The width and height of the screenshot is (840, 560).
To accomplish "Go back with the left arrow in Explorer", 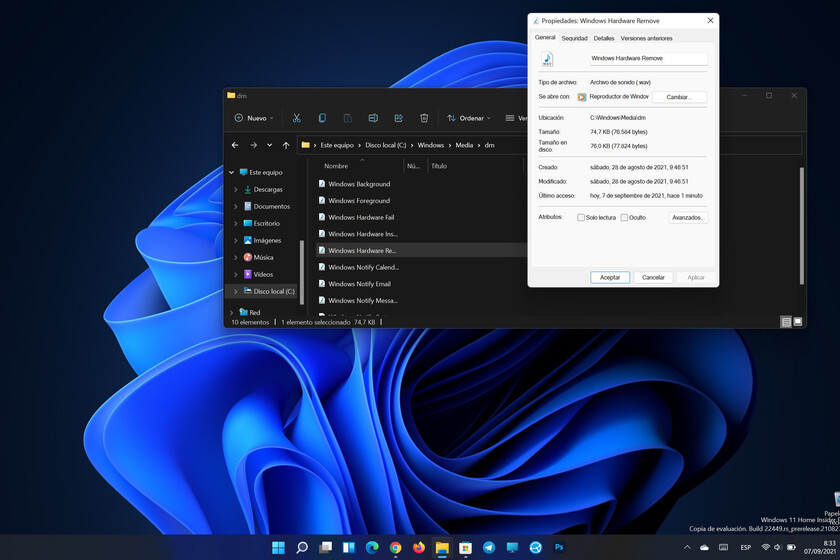I will tap(235, 145).
